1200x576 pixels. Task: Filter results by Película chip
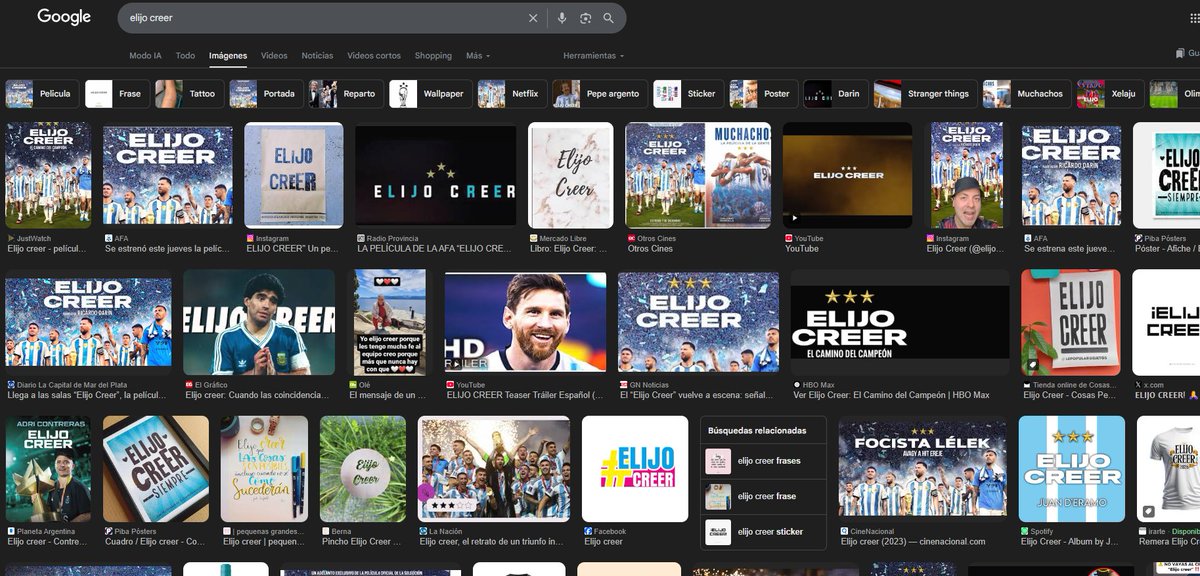41,94
